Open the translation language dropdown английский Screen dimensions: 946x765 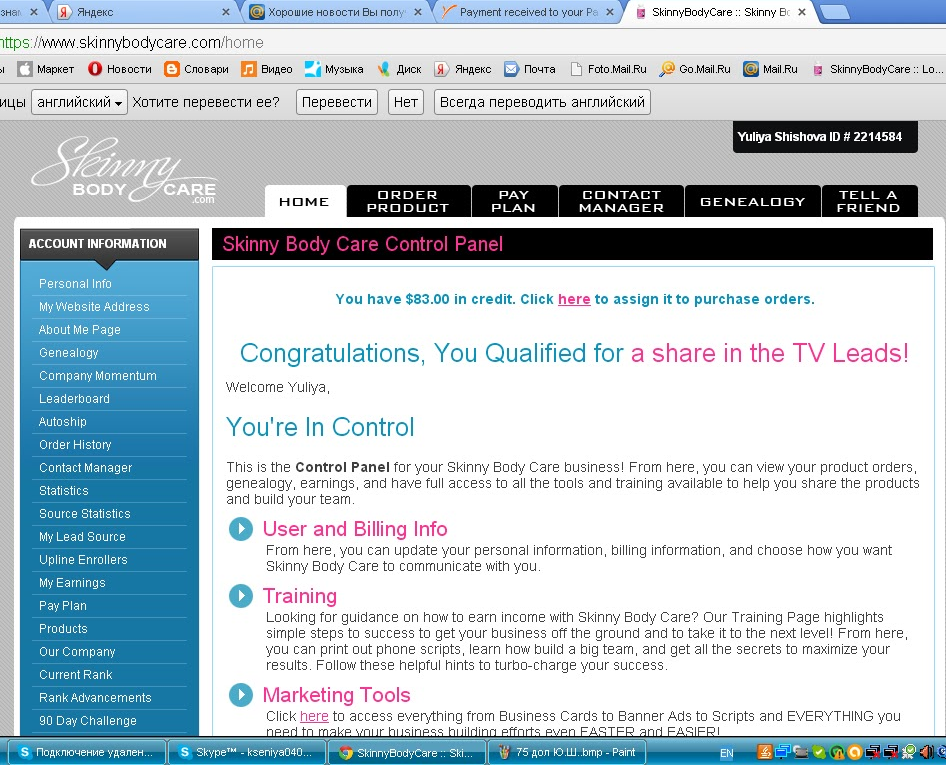point(80,102)
